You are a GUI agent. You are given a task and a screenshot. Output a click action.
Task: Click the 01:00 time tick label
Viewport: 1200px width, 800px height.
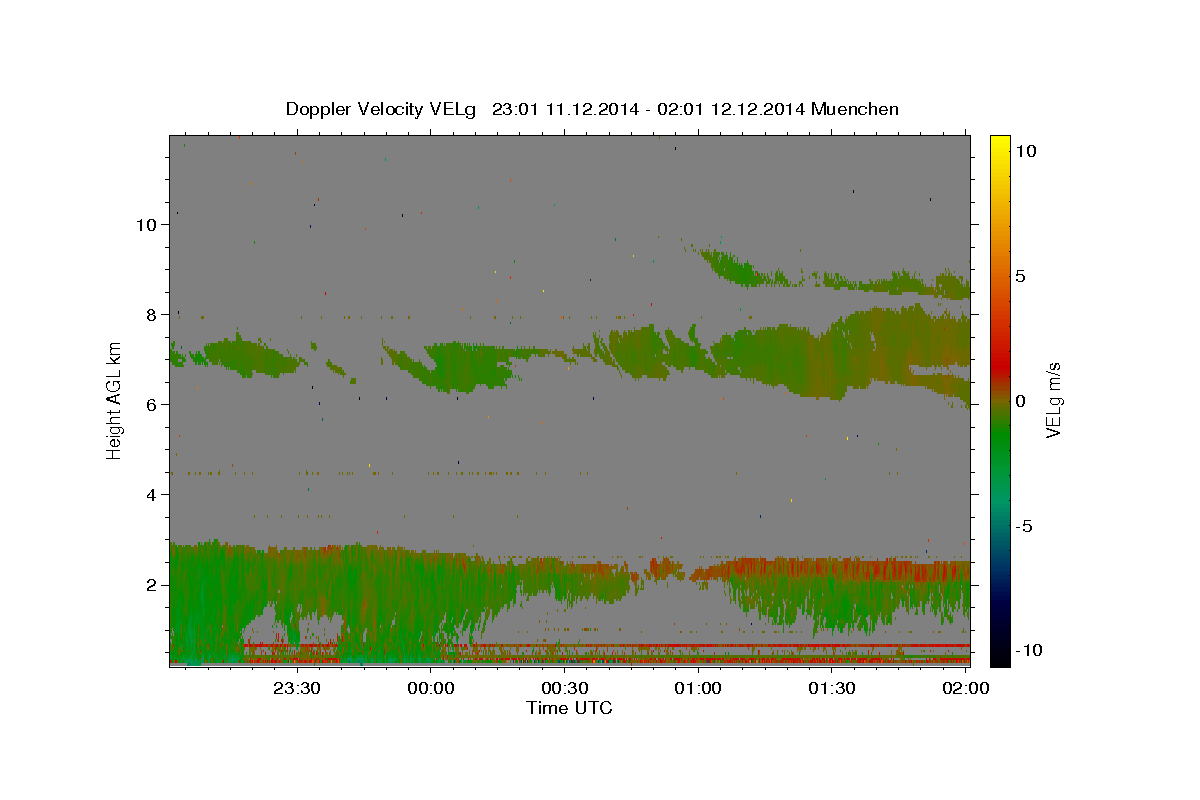(x=698, y=688)
